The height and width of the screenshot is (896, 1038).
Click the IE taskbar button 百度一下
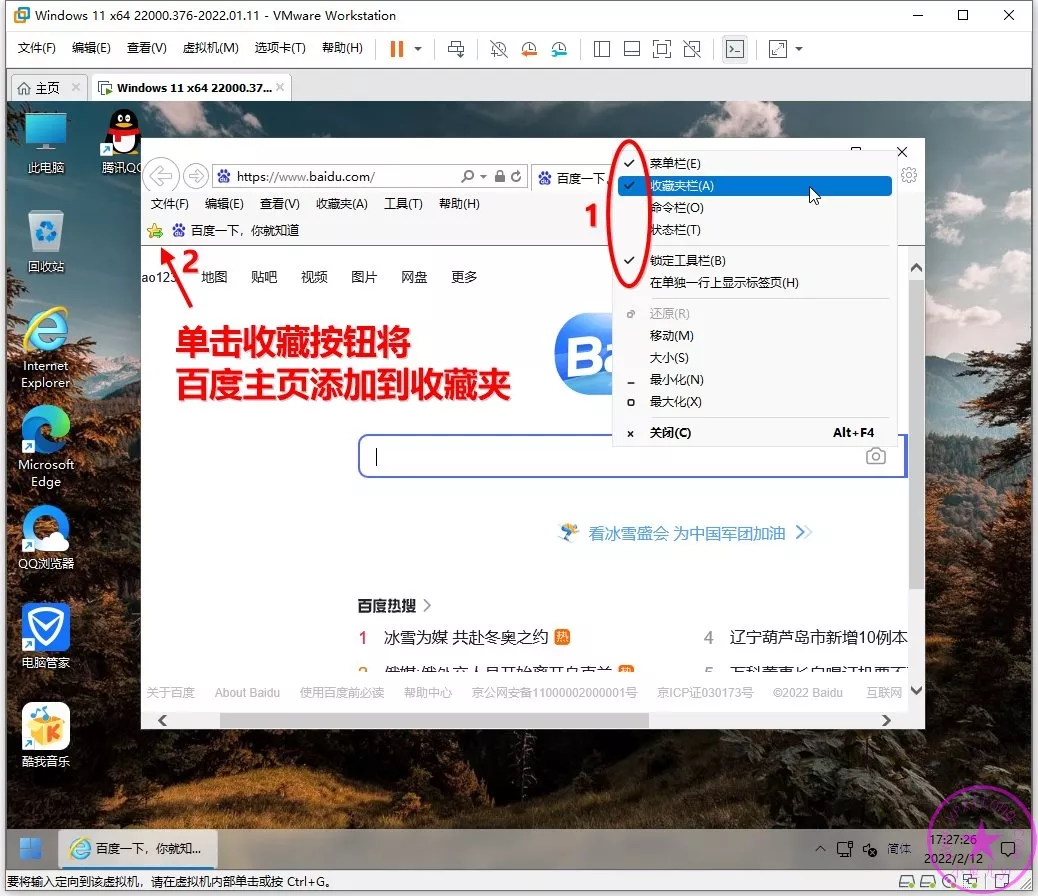pyautogui.click(x=138, y=848)
